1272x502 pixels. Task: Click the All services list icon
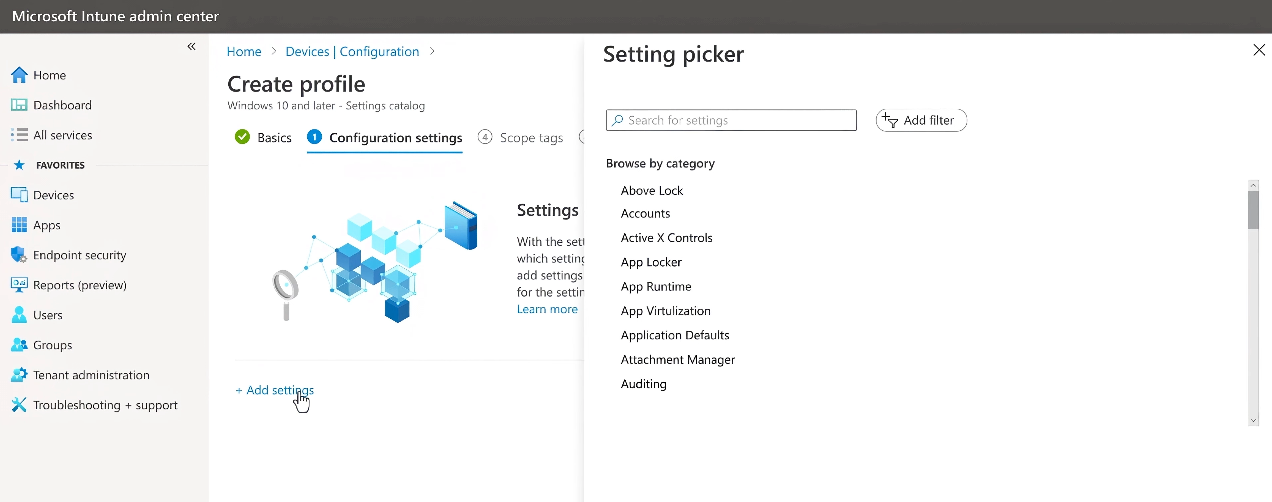click(18, 135)
